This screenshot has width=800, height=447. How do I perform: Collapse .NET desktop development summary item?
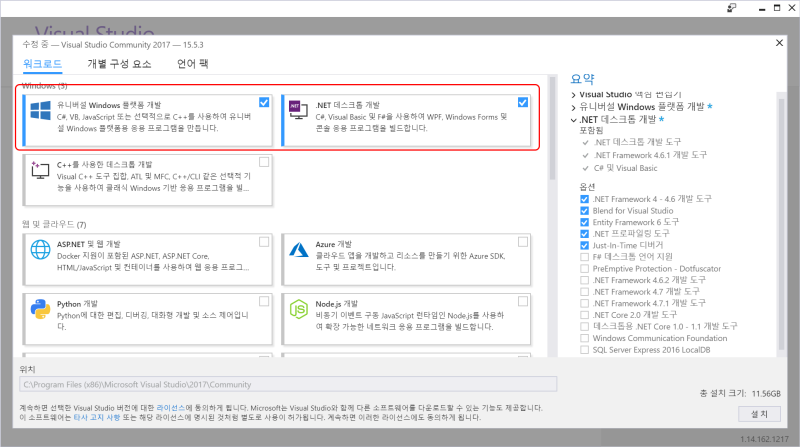[573, 120]
